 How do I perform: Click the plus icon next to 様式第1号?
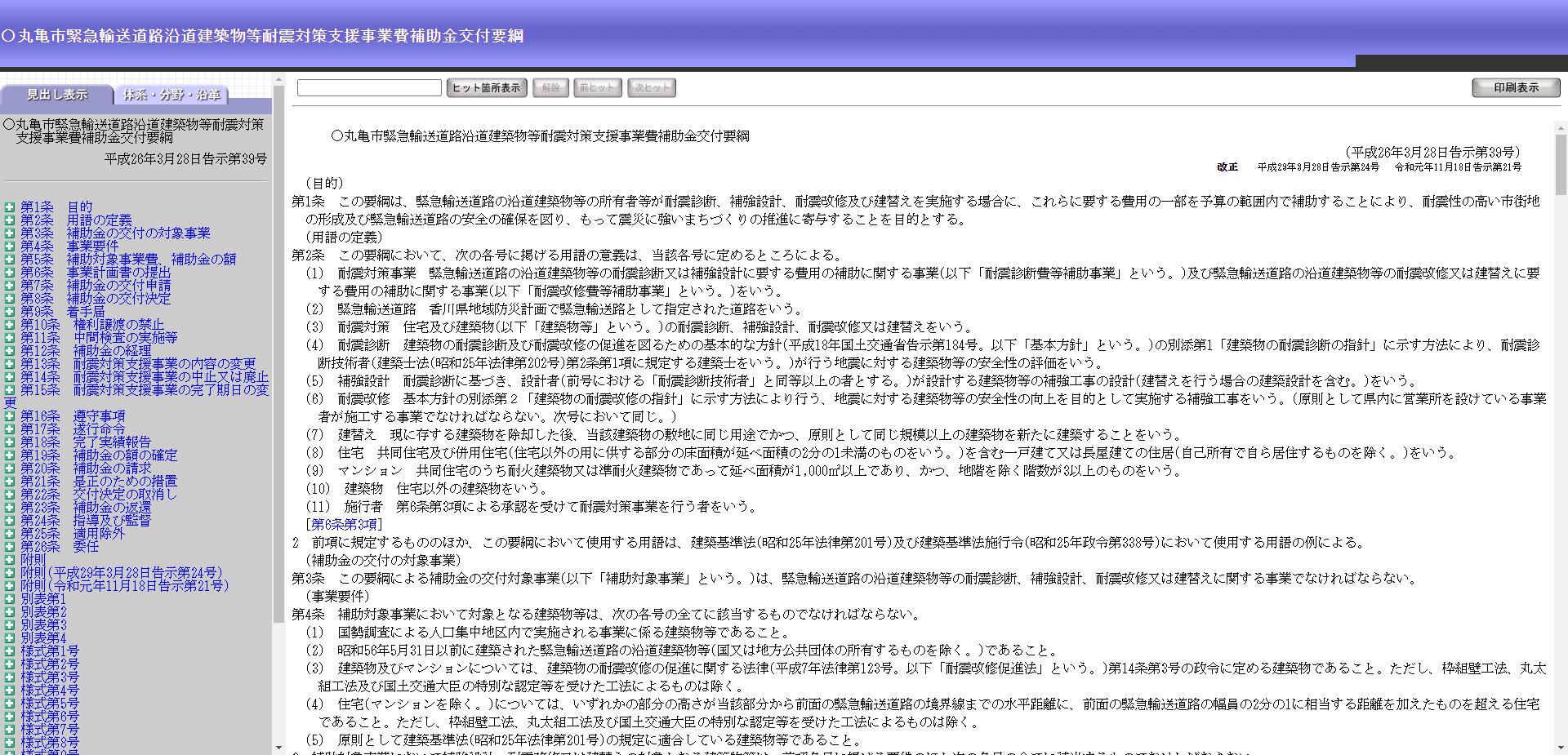click(9, 651)
